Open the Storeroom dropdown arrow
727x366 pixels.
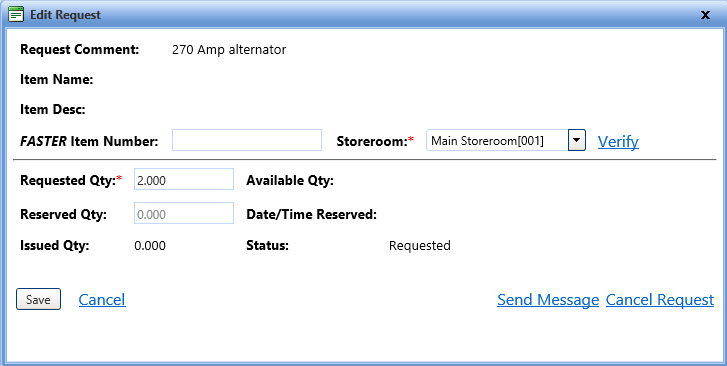click(577, 140)
